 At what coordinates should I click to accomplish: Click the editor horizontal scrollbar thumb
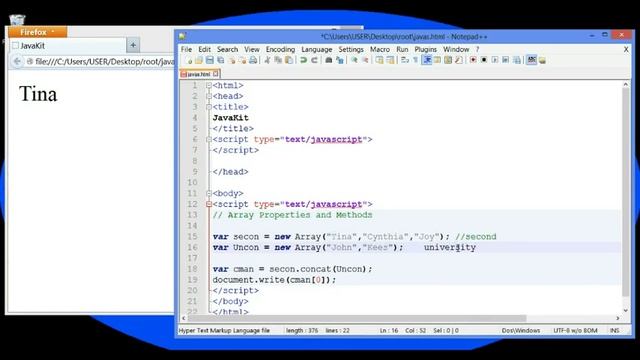[356, 318]
